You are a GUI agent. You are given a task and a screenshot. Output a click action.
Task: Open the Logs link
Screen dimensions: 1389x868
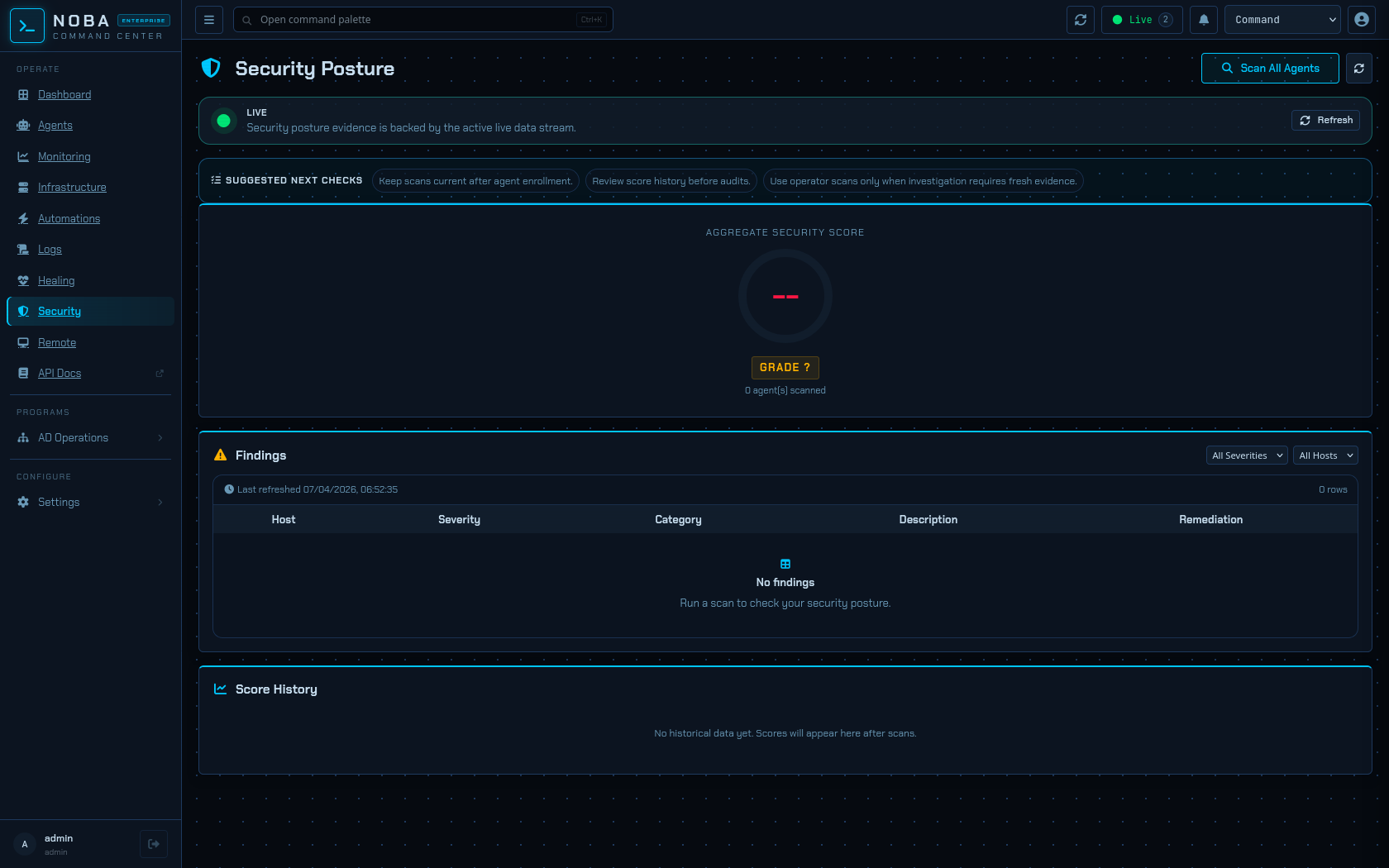coord(50,250)
